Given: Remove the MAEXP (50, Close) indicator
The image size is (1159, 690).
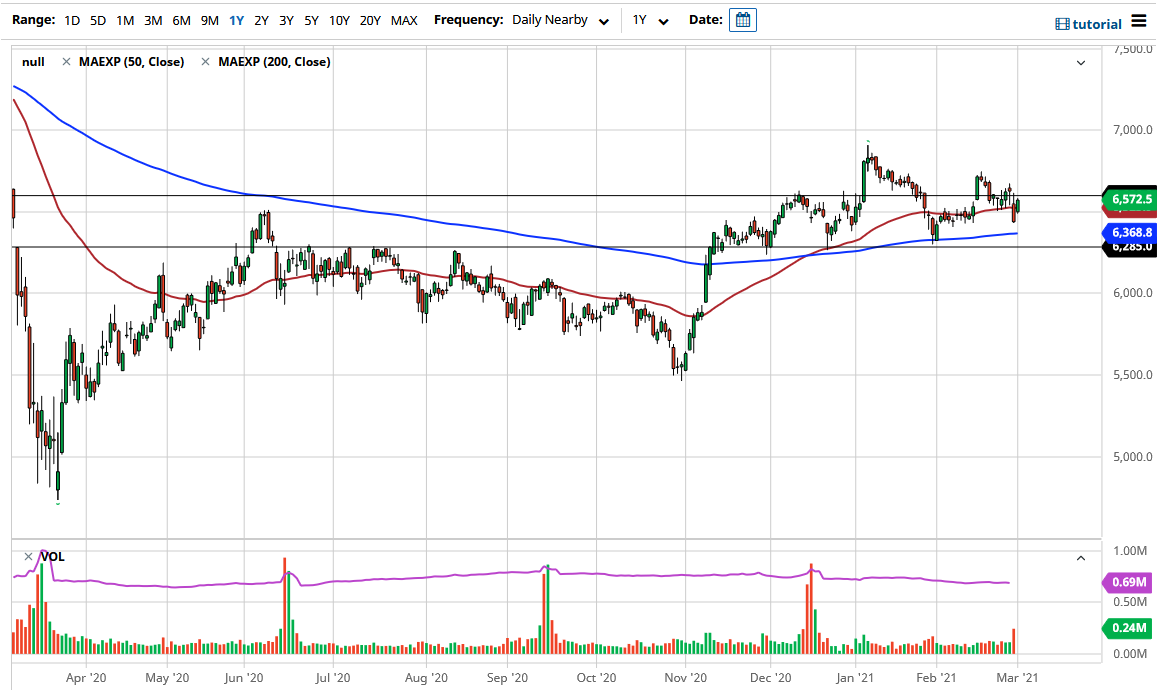Looking at the screenshot, I should 67,61.
